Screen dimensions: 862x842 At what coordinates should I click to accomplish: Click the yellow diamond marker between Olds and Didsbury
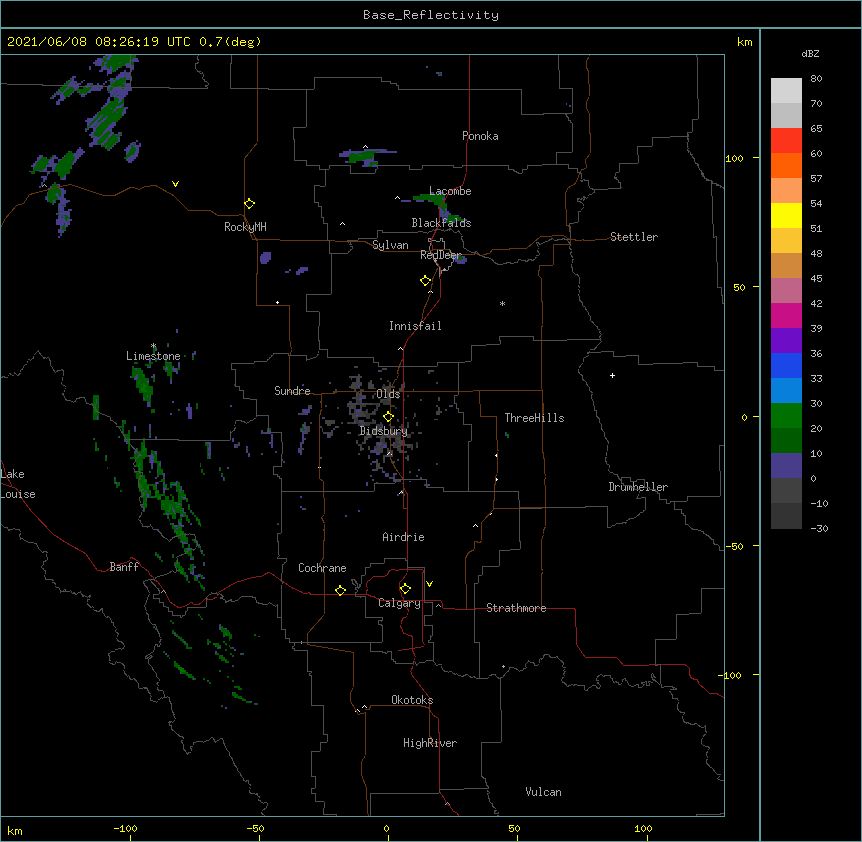coord(388,417)
